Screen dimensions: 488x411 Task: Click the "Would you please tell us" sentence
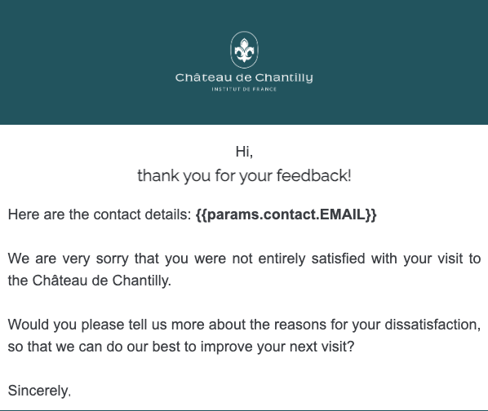tap(87, 325)
